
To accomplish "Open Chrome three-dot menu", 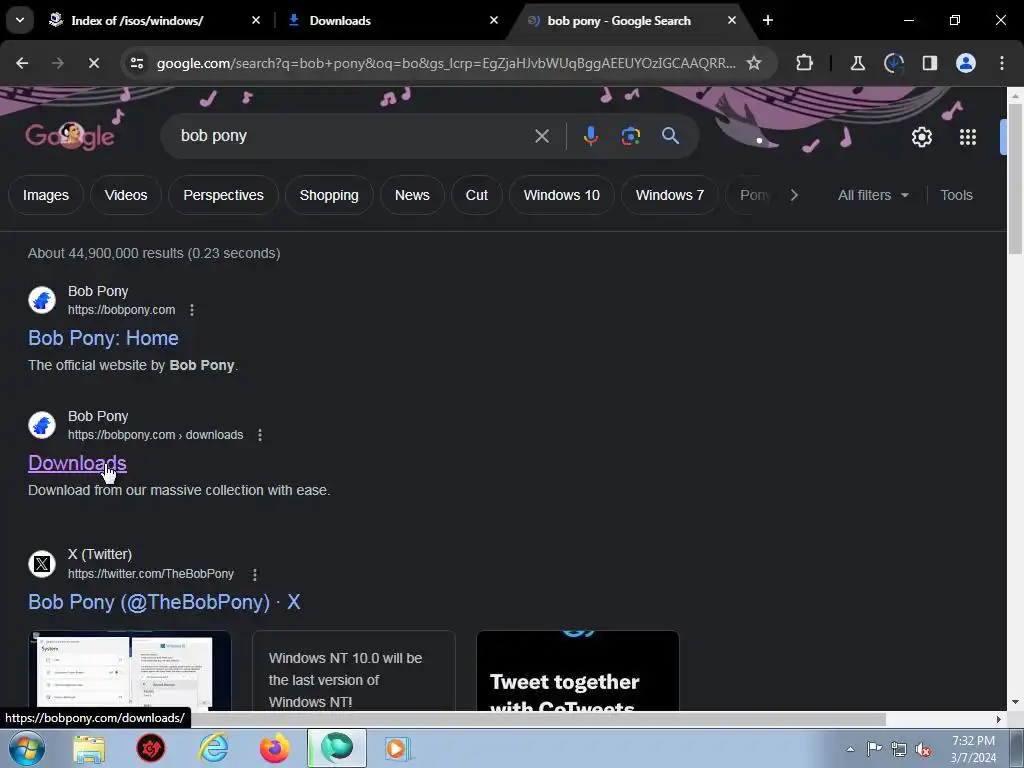I will 1001,63.
